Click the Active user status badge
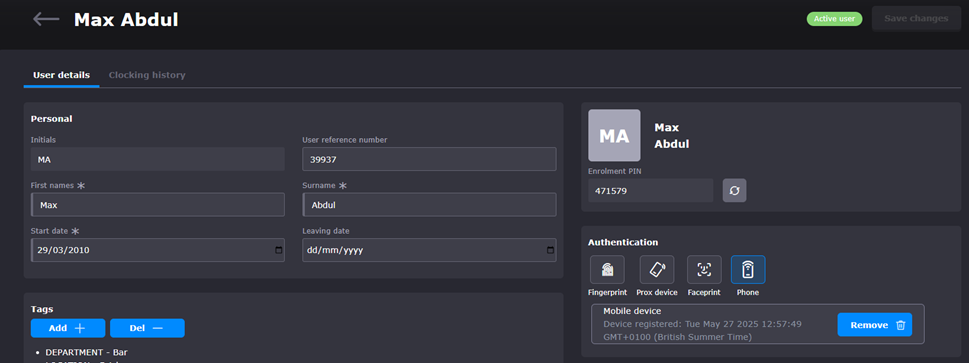The width and height of the screenshot is (969, 363). click(x=834, y=19)
